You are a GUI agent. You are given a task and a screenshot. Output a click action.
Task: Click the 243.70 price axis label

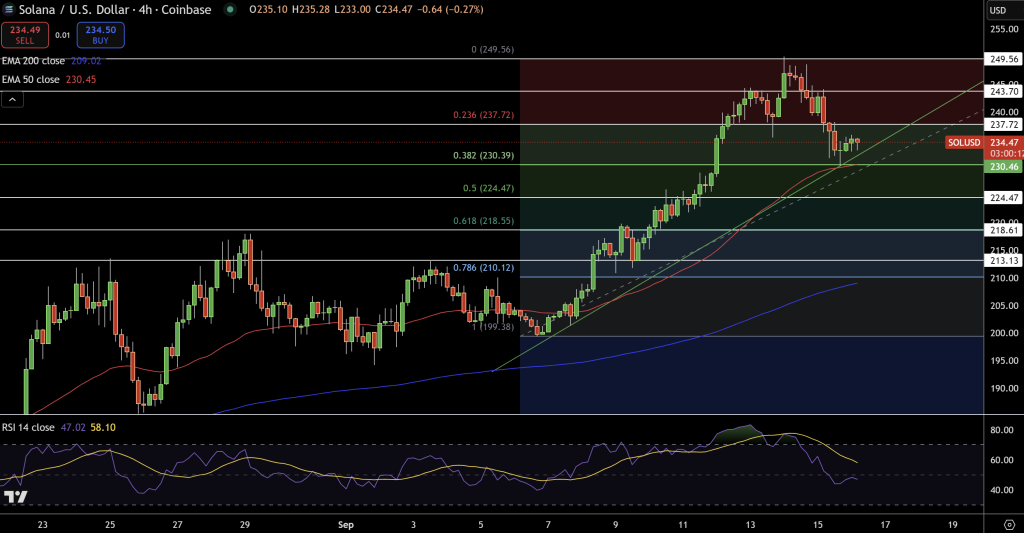1004,91
